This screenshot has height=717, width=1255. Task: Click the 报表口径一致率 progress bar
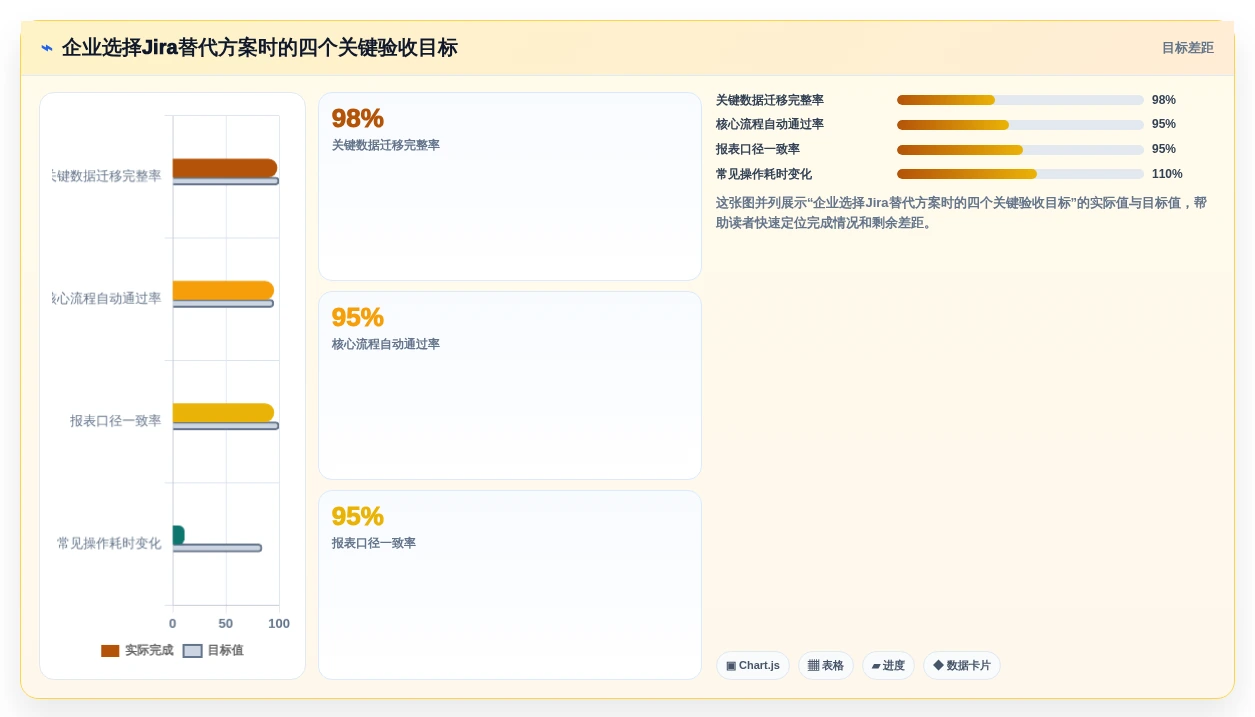pos(1020,150)
